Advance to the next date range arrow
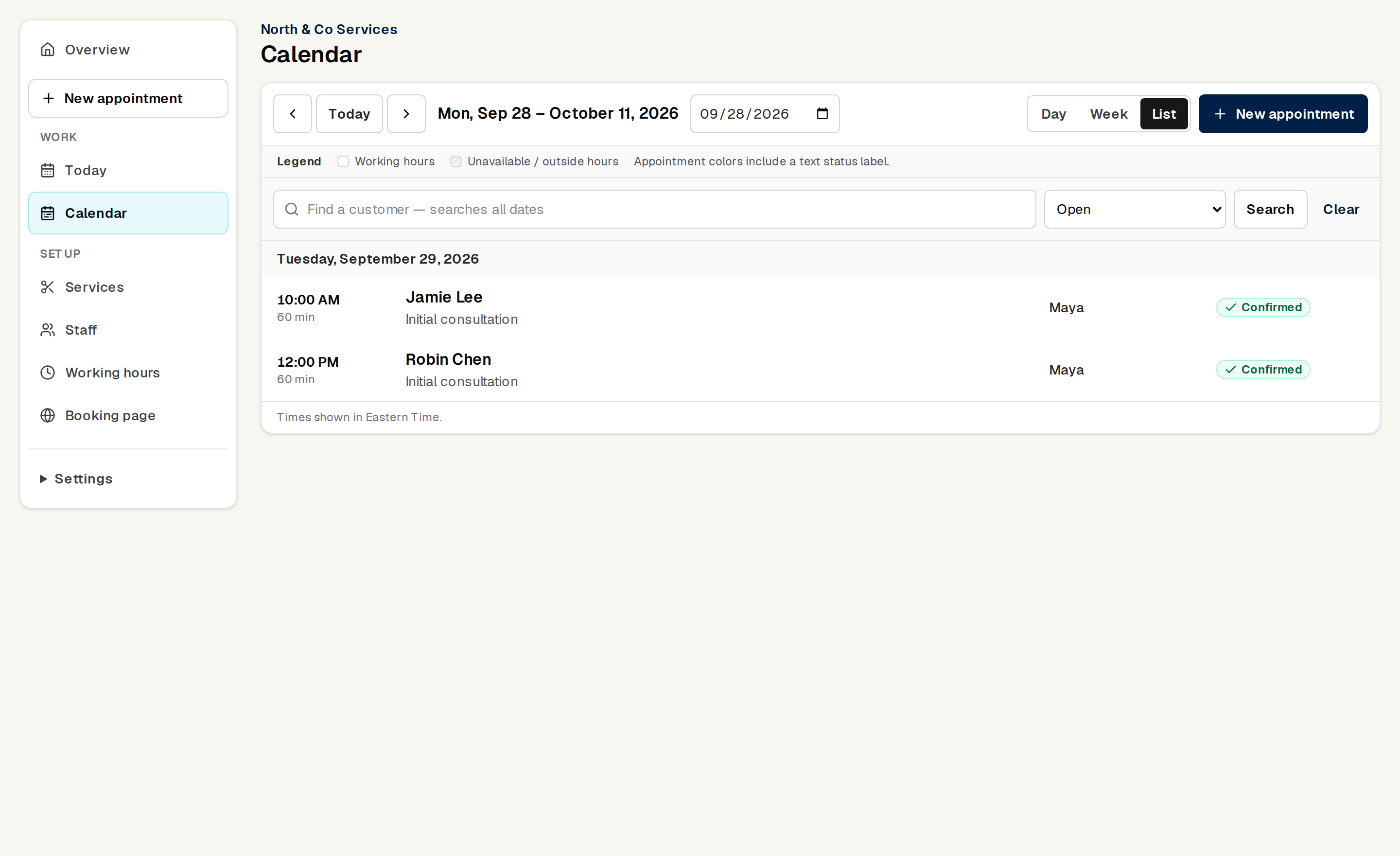 [406, 114]
